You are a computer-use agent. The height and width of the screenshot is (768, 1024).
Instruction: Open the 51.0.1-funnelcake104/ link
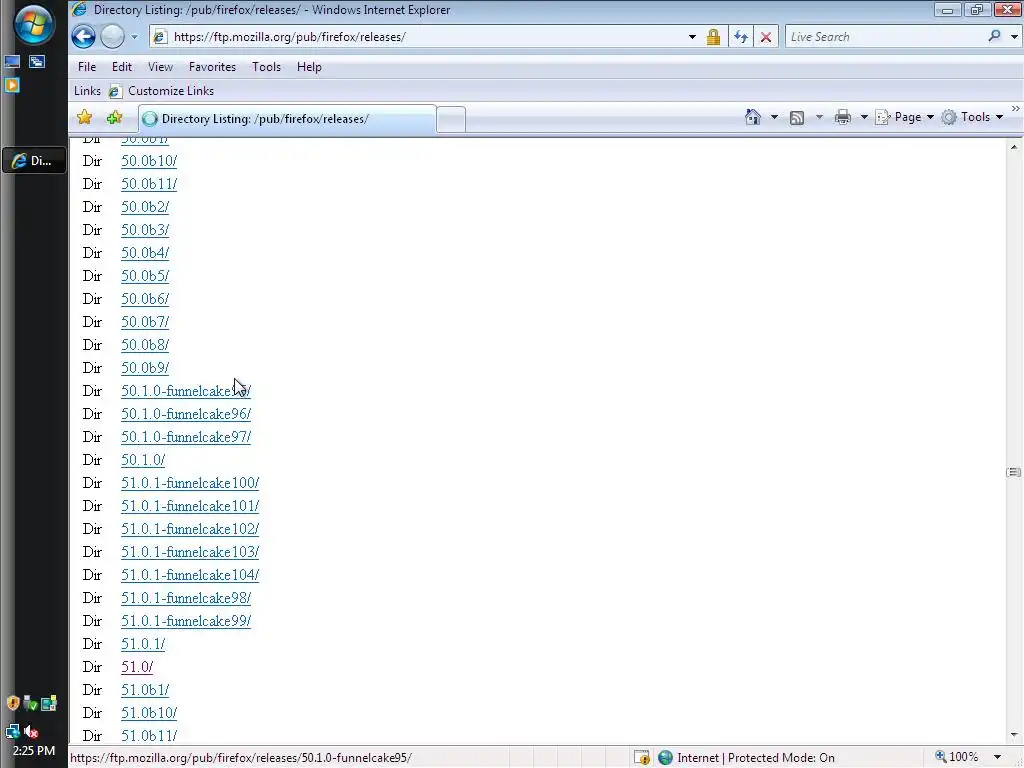(x=190, y=575)
